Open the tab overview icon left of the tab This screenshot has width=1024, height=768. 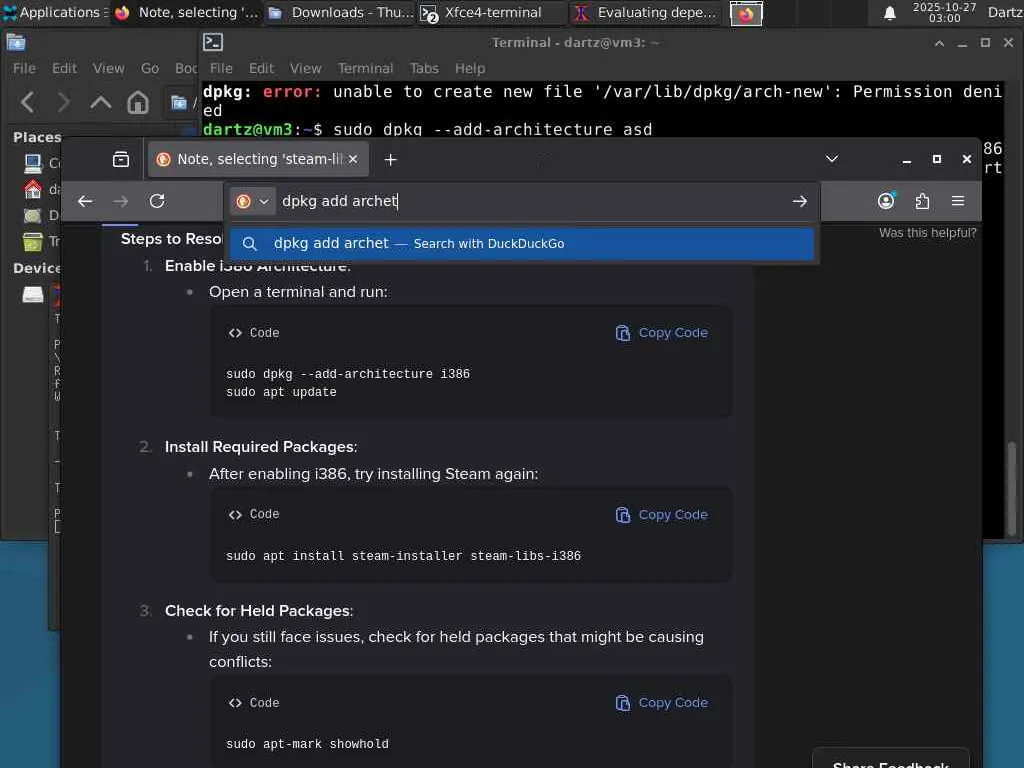pyautogui.click(x=121, y=159)
